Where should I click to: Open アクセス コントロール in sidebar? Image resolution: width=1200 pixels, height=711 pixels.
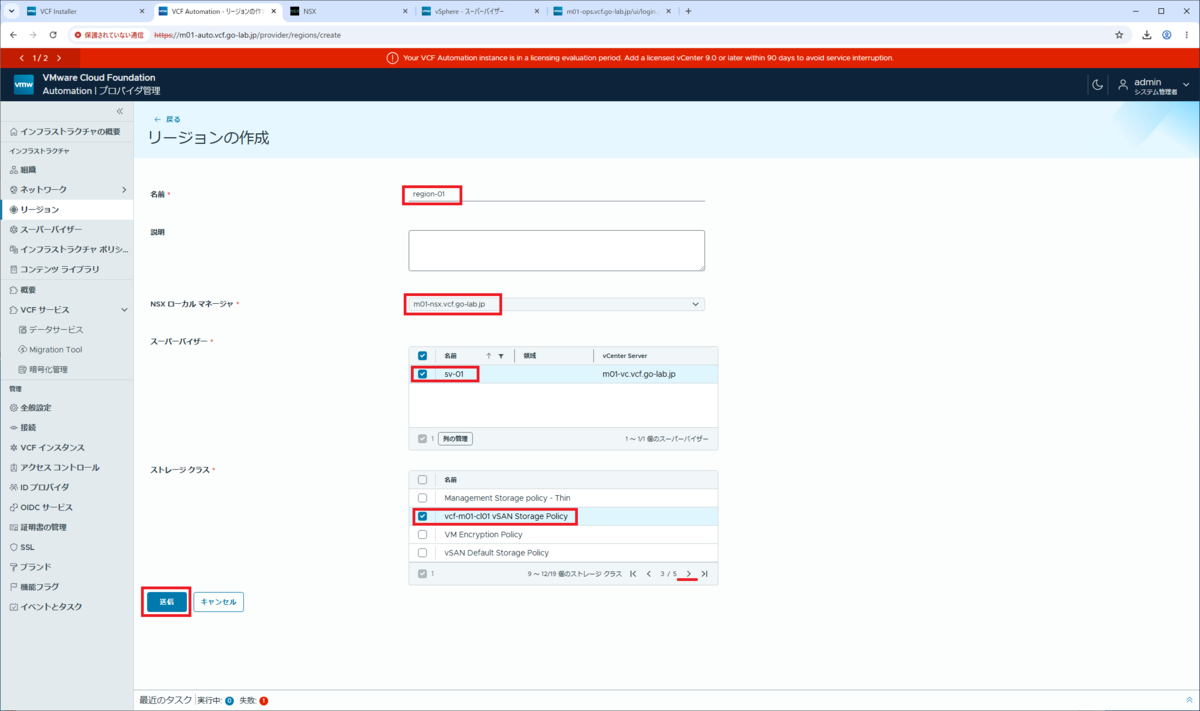click(60, 468)
